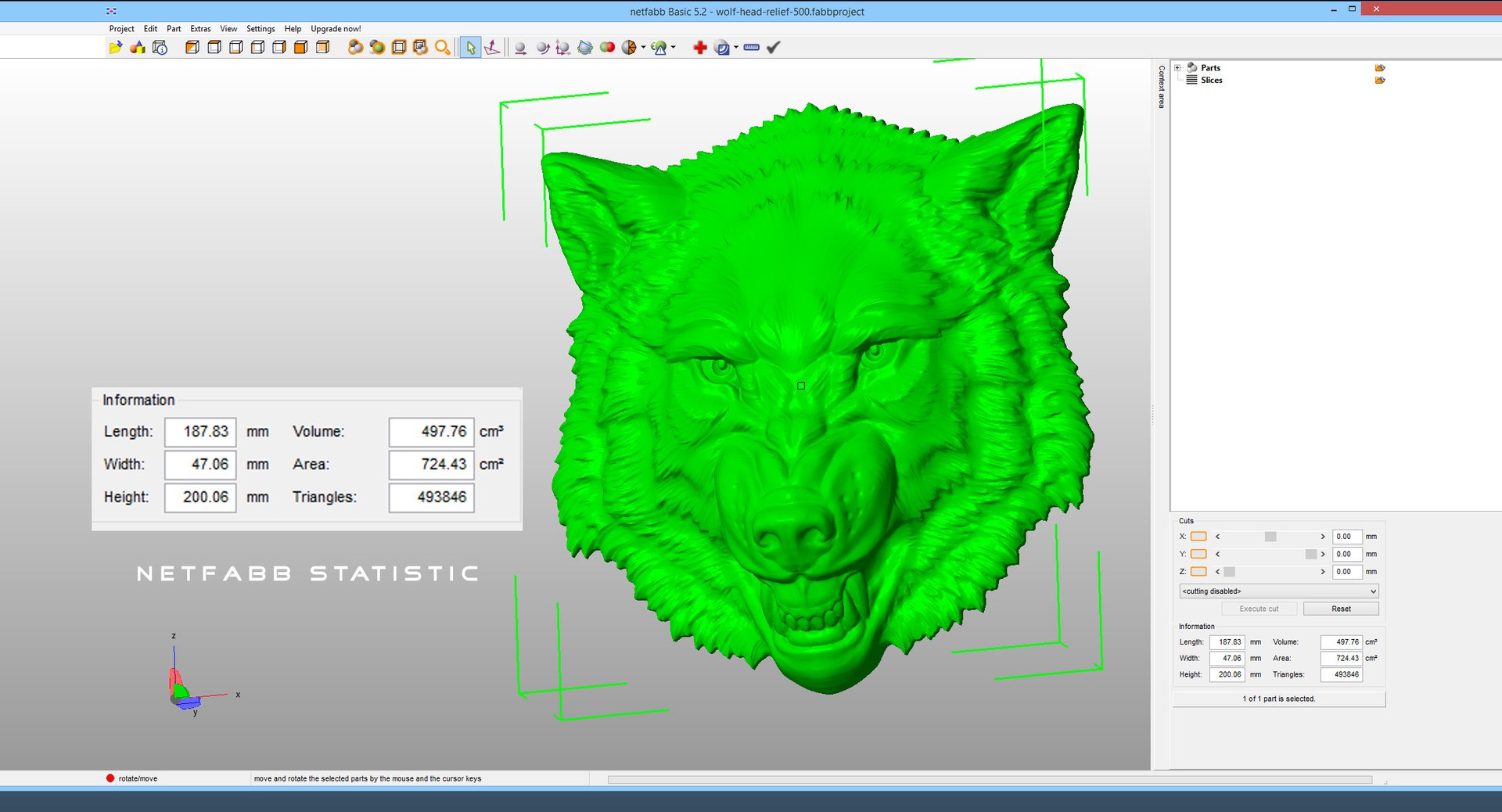The image size is (1502, 812).
Task: Click the folder icon in Slices row
Action: tap(1380, 80)
